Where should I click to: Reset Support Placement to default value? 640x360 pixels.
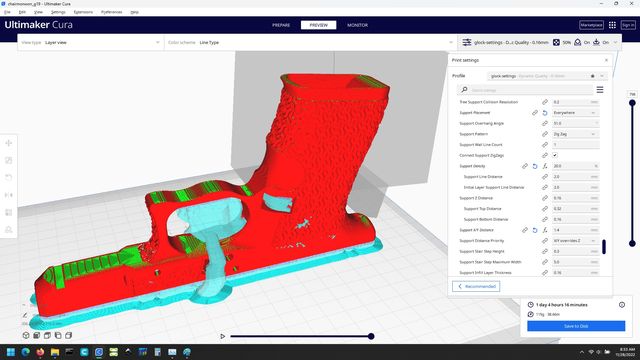pyautogui.click(x=544, y=113)
